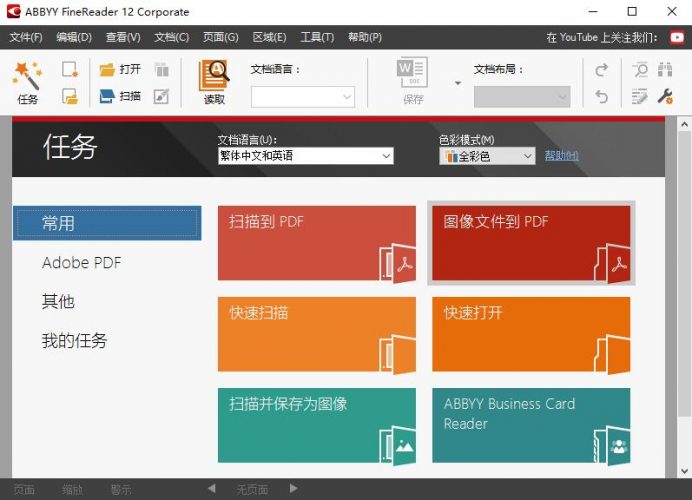The image size is (692, 500).
Task: Start the 快速扫描 task
Action: (x=317, y=334)
